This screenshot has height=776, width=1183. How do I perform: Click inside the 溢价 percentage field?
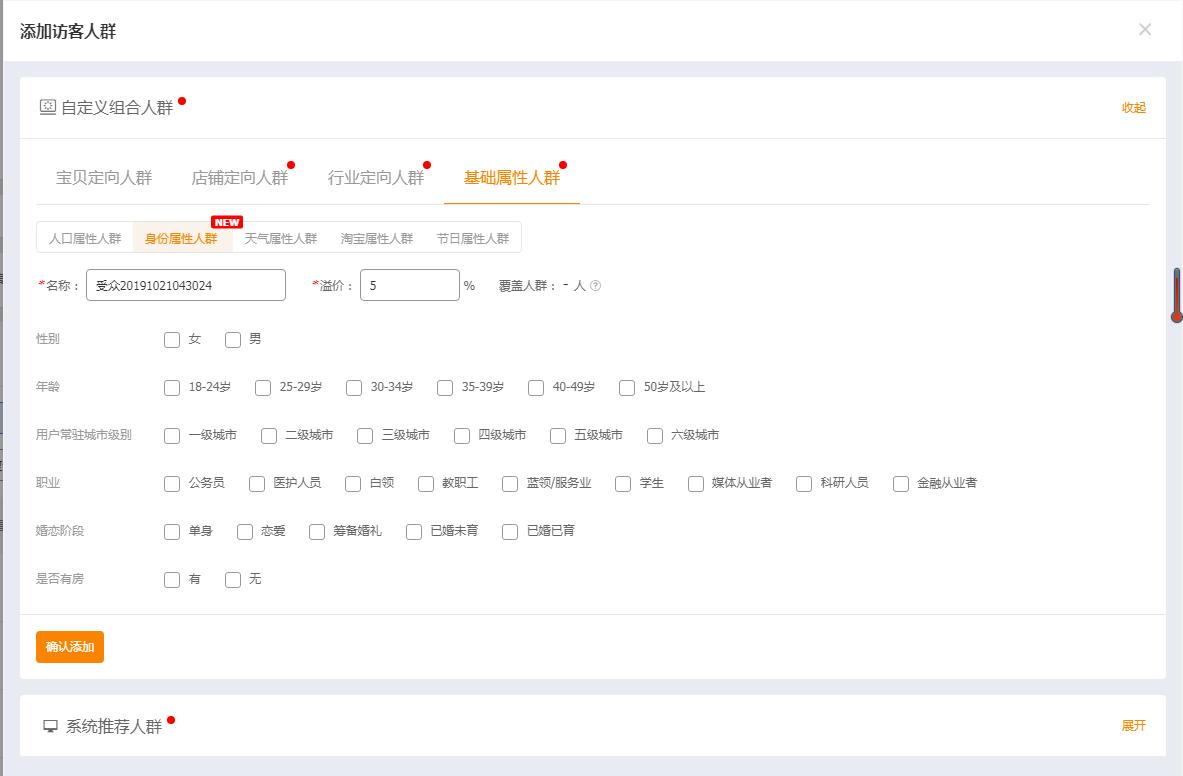(410, 285)
